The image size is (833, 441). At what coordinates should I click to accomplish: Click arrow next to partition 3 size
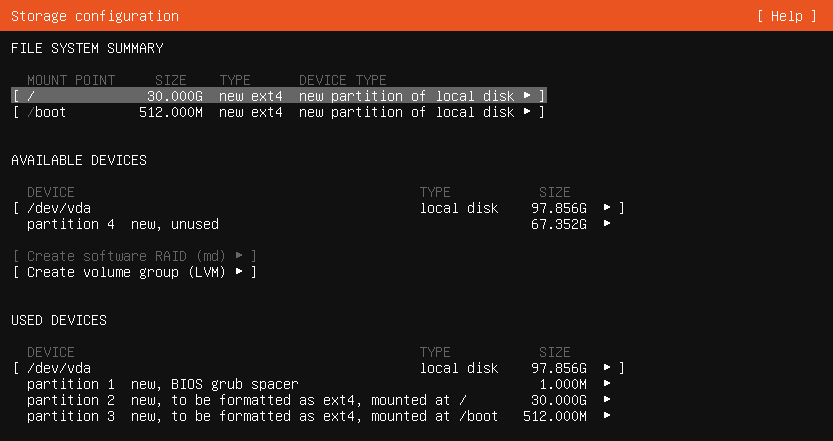607,416
